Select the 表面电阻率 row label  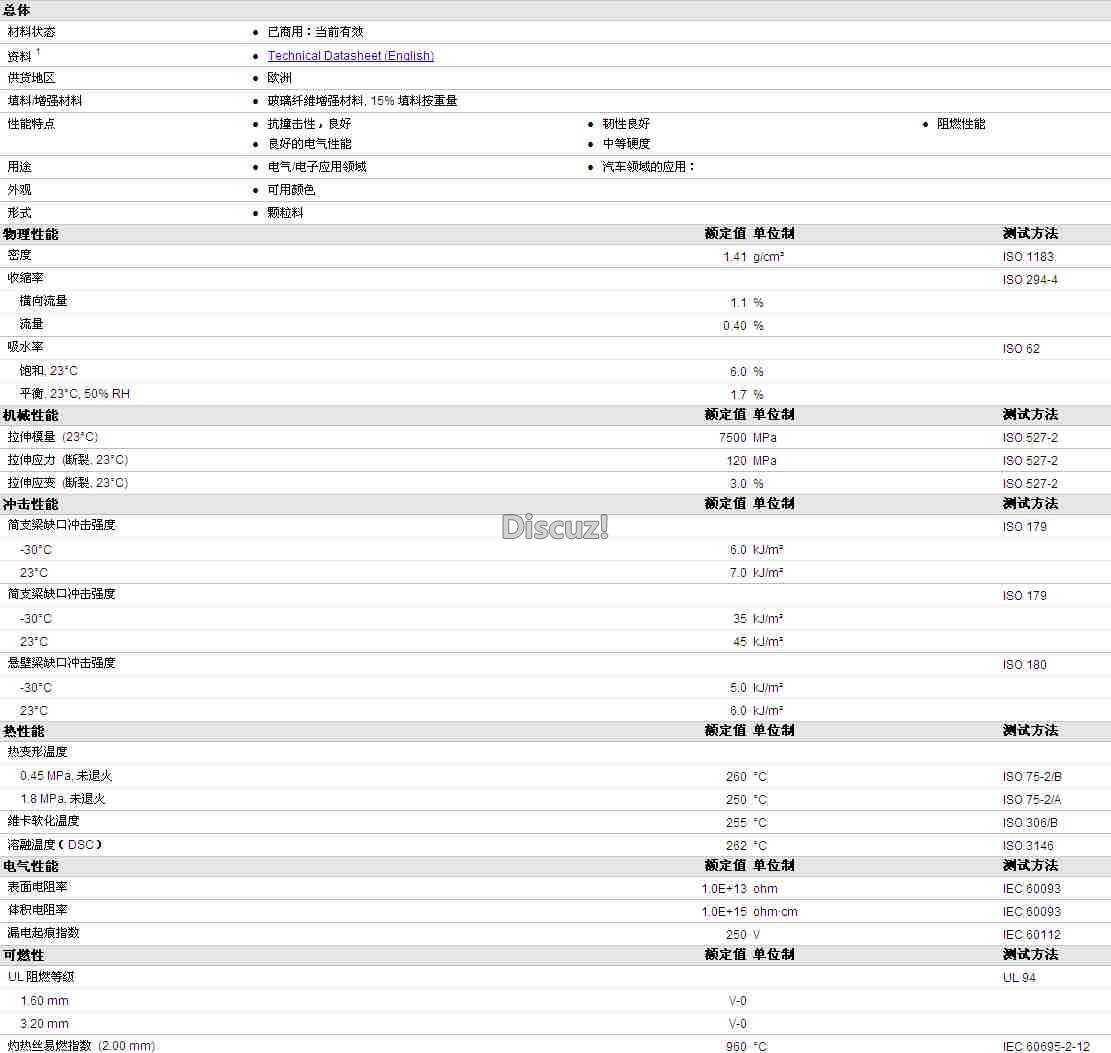(38, 887)
